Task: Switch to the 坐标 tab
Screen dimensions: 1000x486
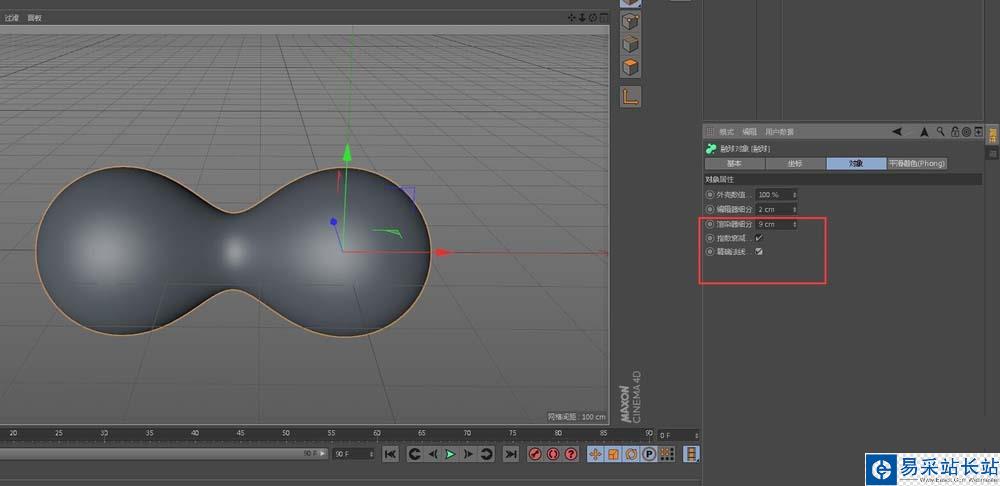Action: click(795, 164)
